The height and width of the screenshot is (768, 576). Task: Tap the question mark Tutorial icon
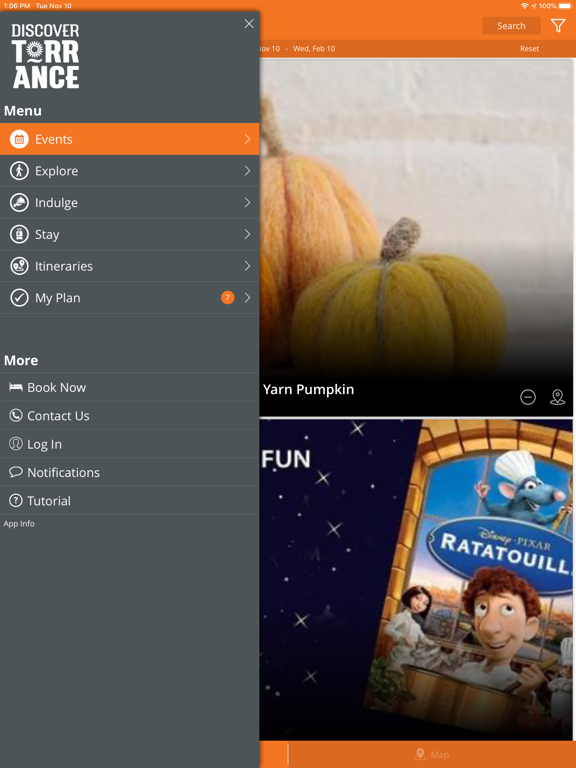(16, 501)
